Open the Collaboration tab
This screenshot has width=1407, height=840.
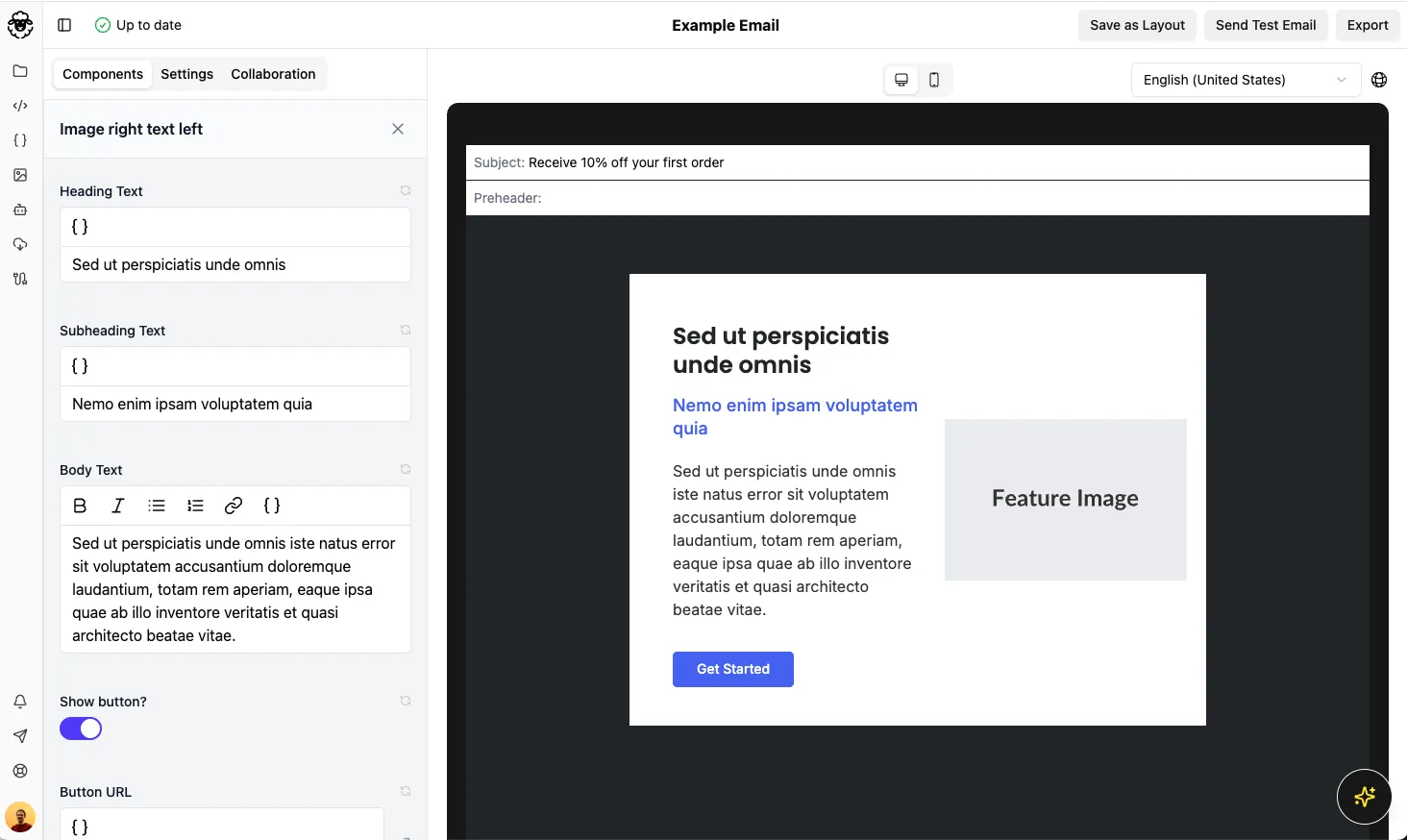click(273, 74)
